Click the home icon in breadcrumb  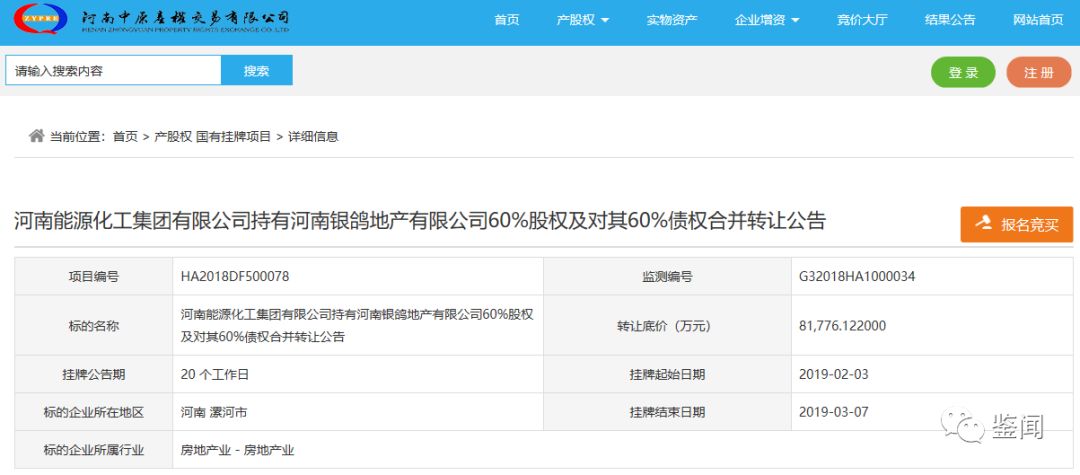coord(36,136)
